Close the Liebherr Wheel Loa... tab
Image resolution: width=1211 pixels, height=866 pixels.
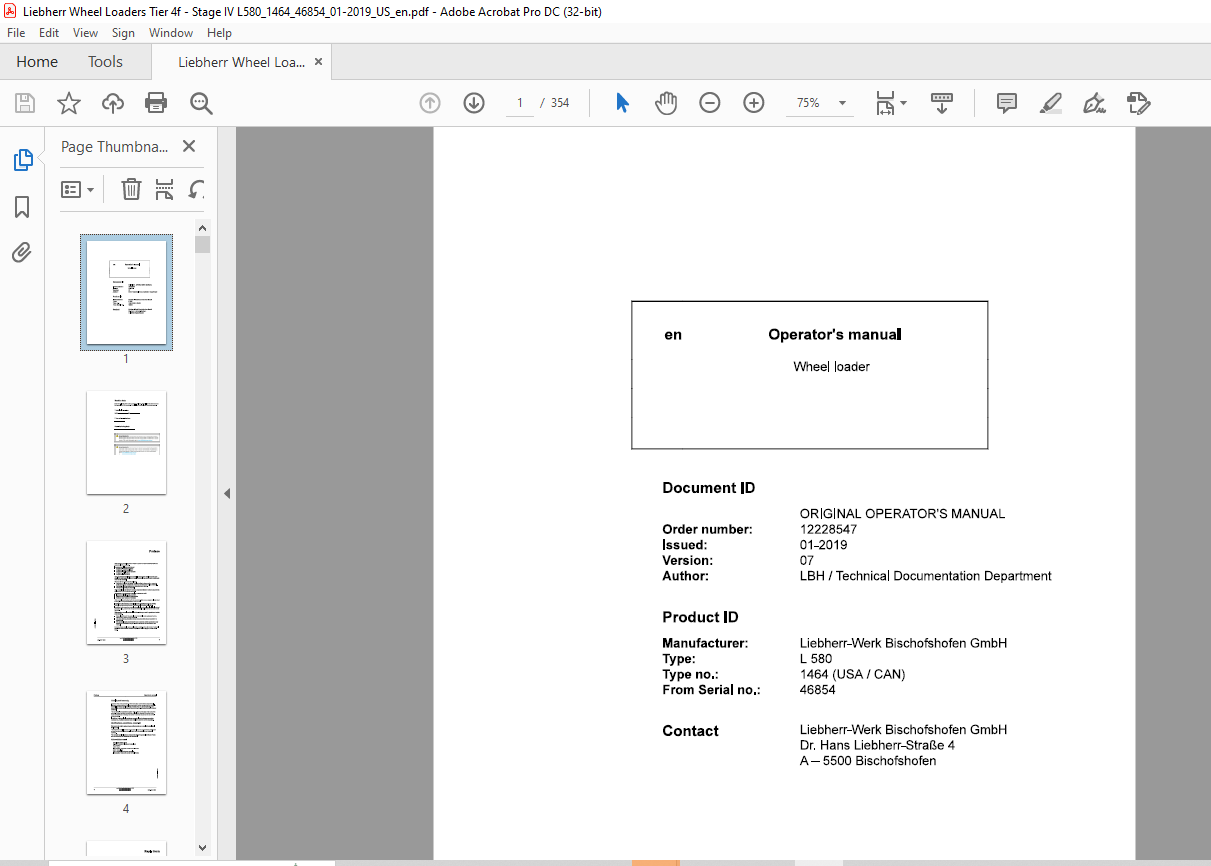click(319, 61)
